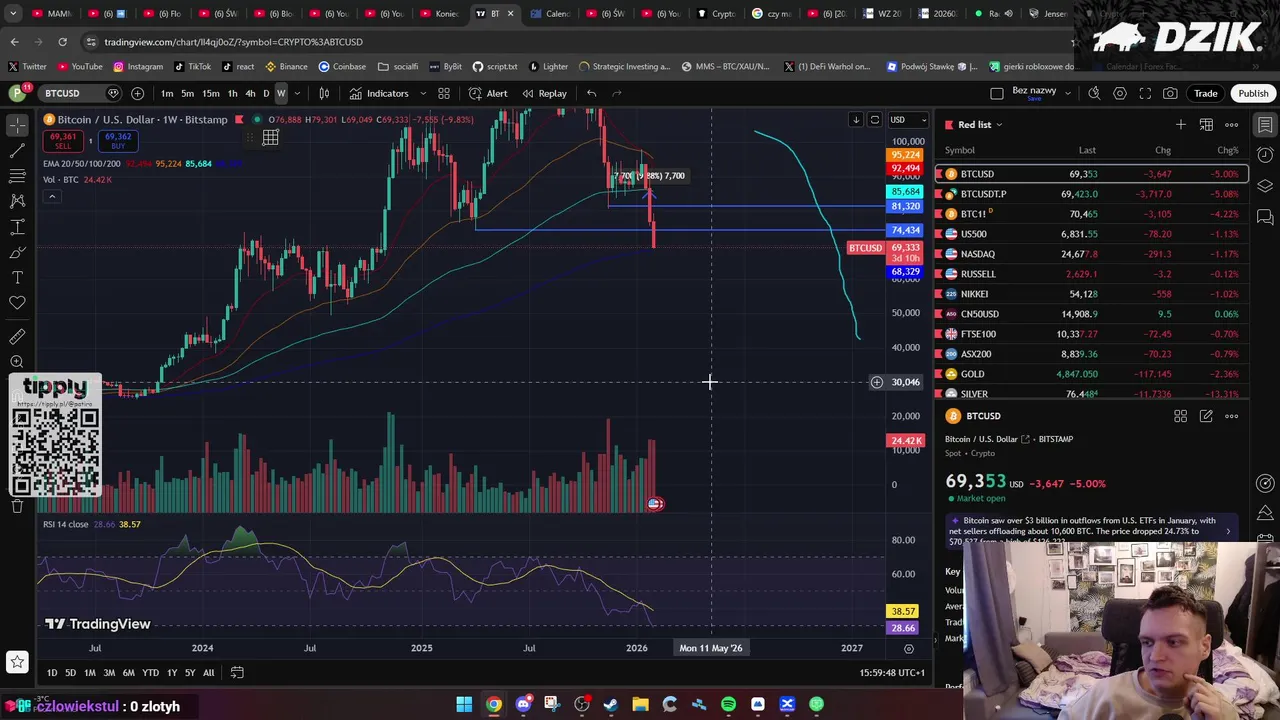Select the US500 row in watchlist
This screenshot has width=1280, height=720.
point(1092,234)
